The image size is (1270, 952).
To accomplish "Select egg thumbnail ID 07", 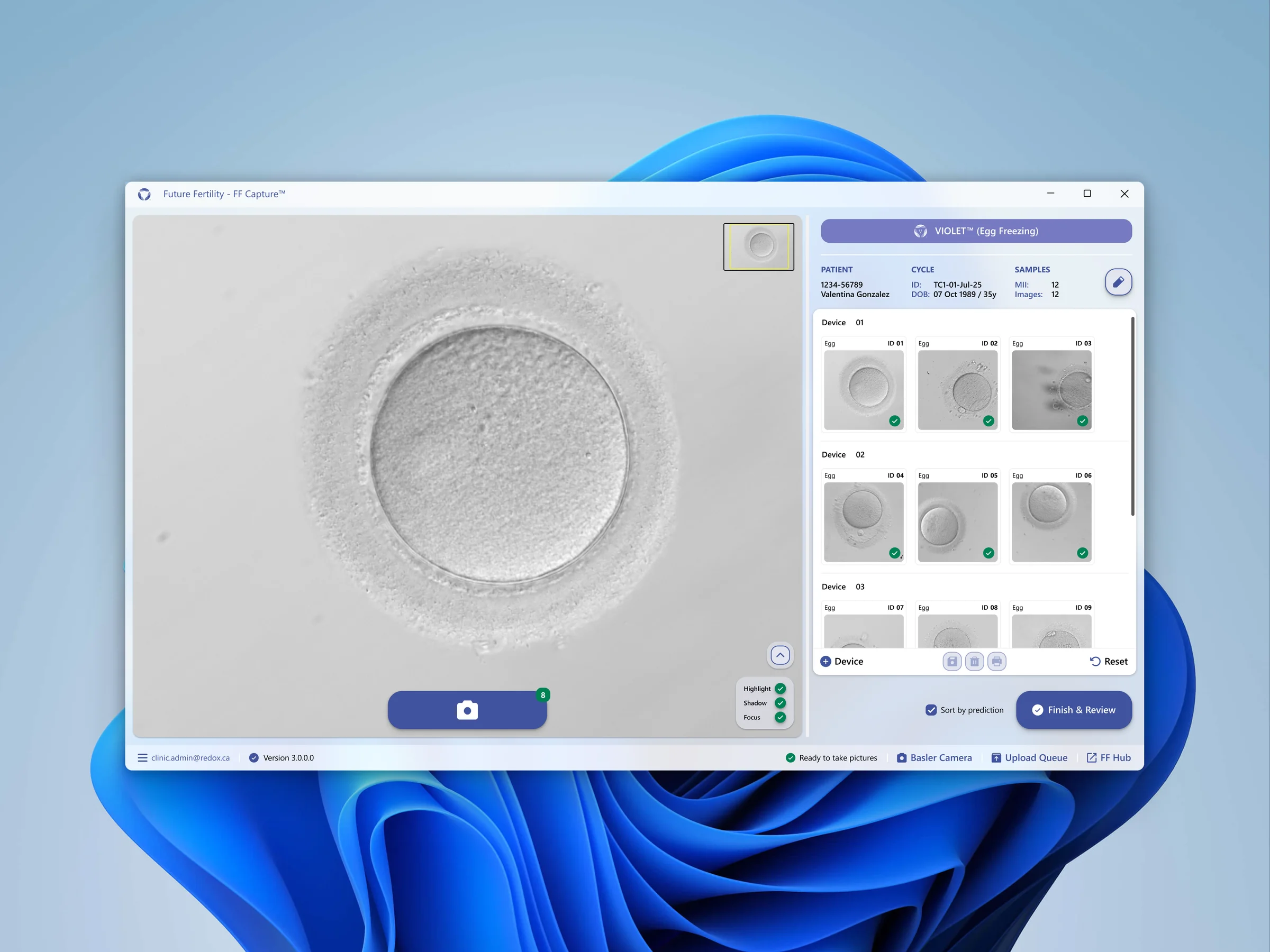I will tap(864, 631).
